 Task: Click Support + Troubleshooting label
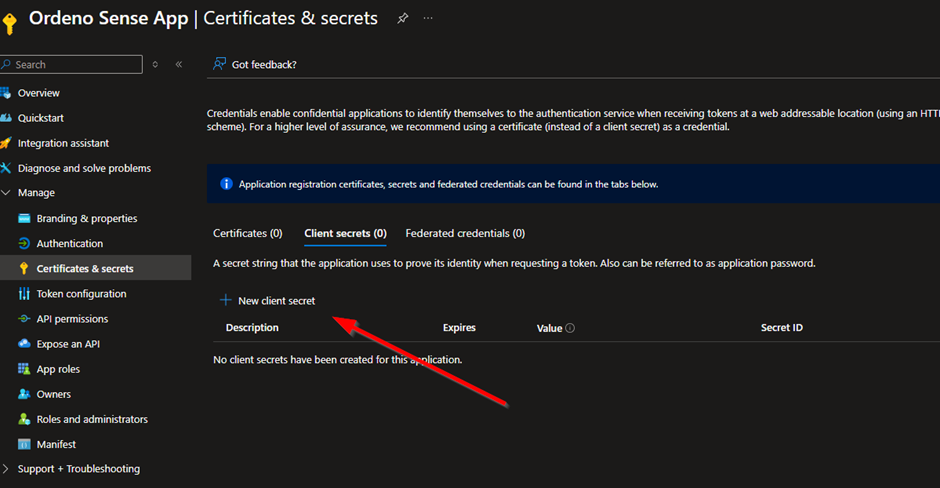tap(79, 469)
